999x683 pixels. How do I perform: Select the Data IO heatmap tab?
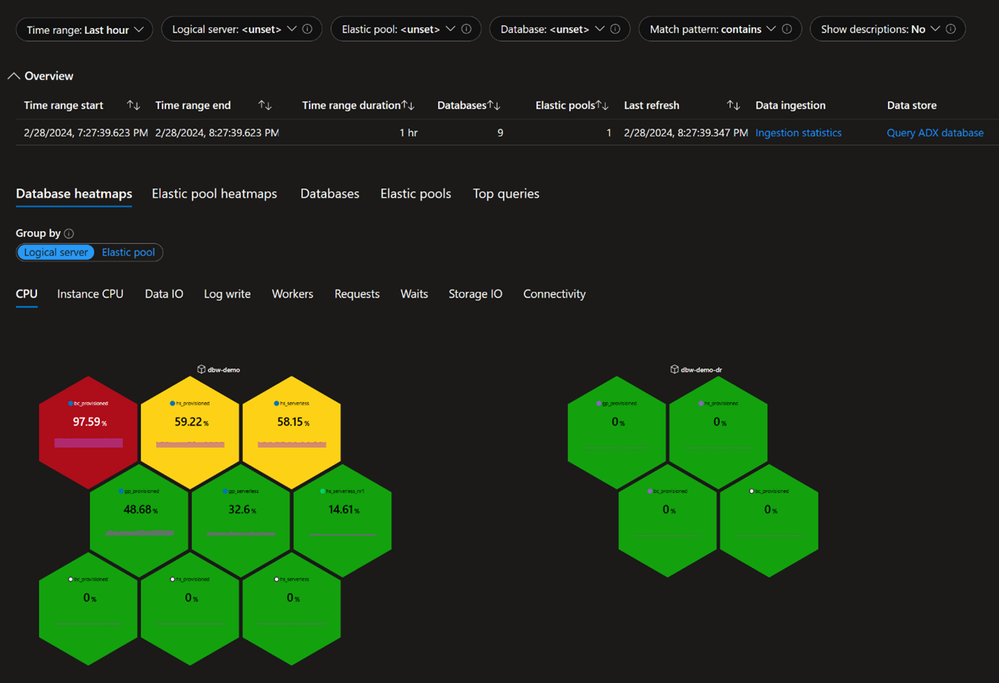[x=164, y=294]
